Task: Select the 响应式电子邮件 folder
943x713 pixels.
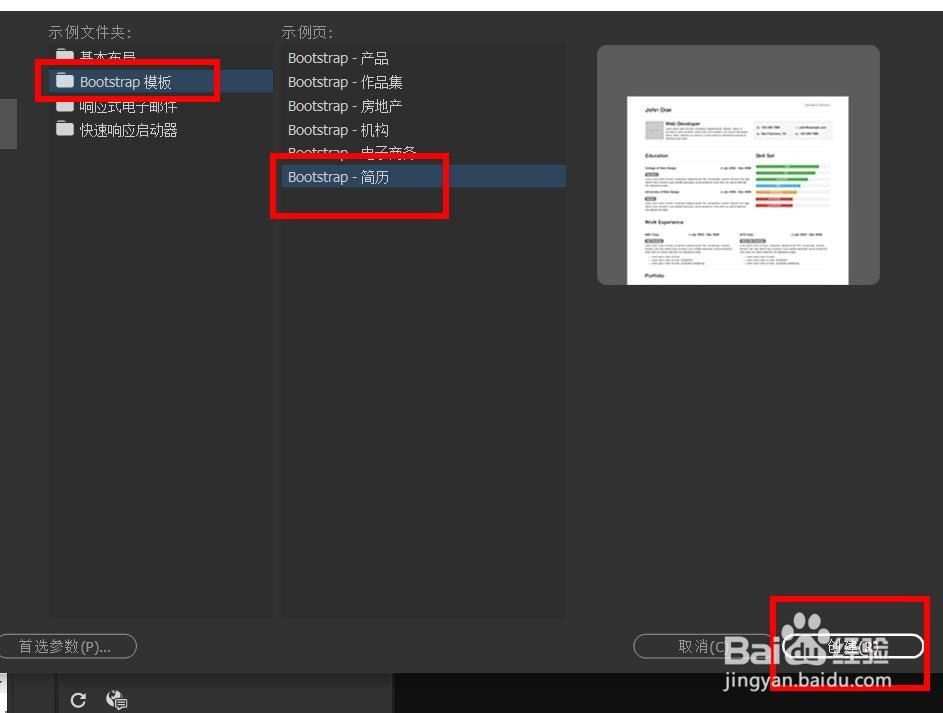Action: tap(161, 107)
